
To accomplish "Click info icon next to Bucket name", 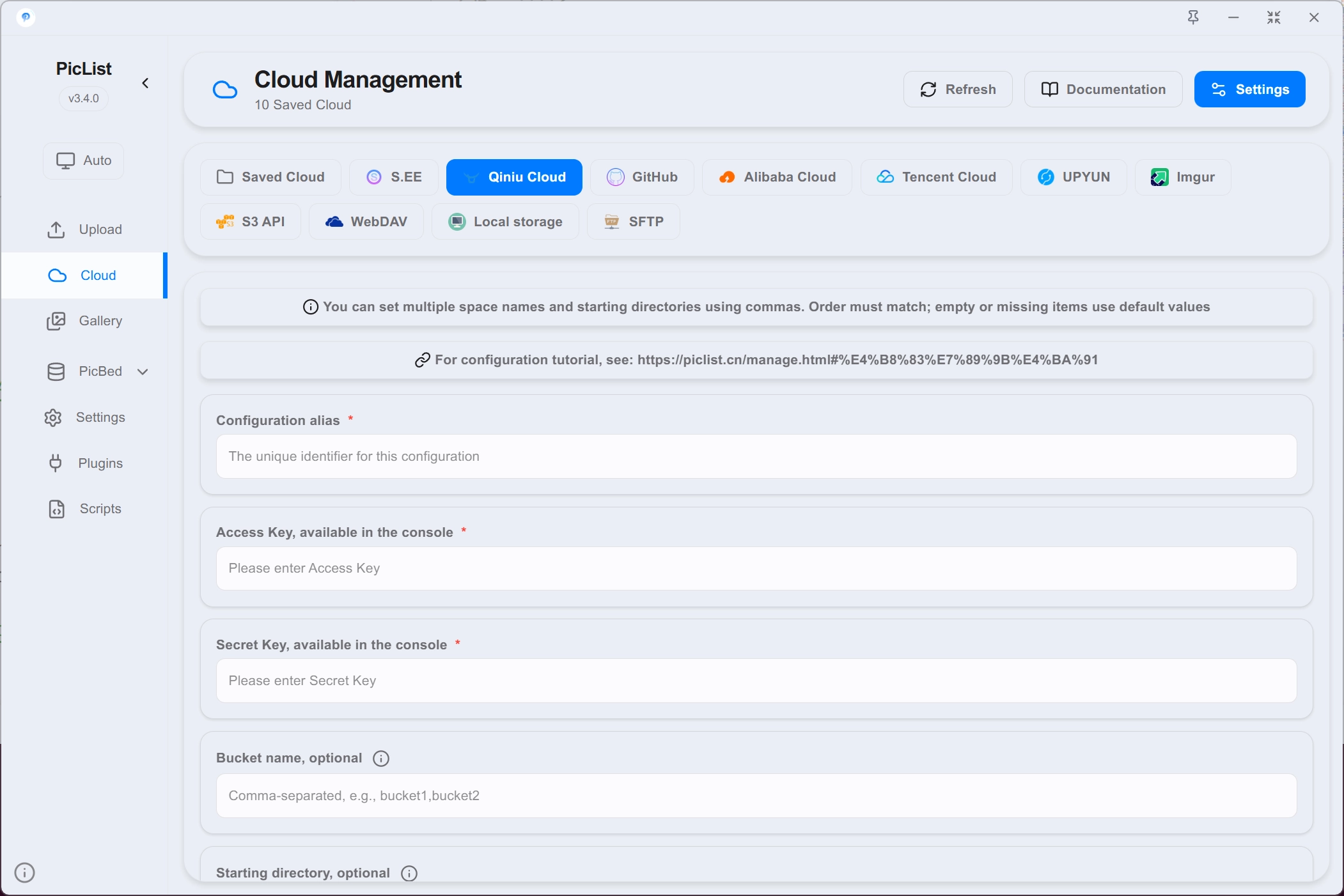I will pos(381,759).
